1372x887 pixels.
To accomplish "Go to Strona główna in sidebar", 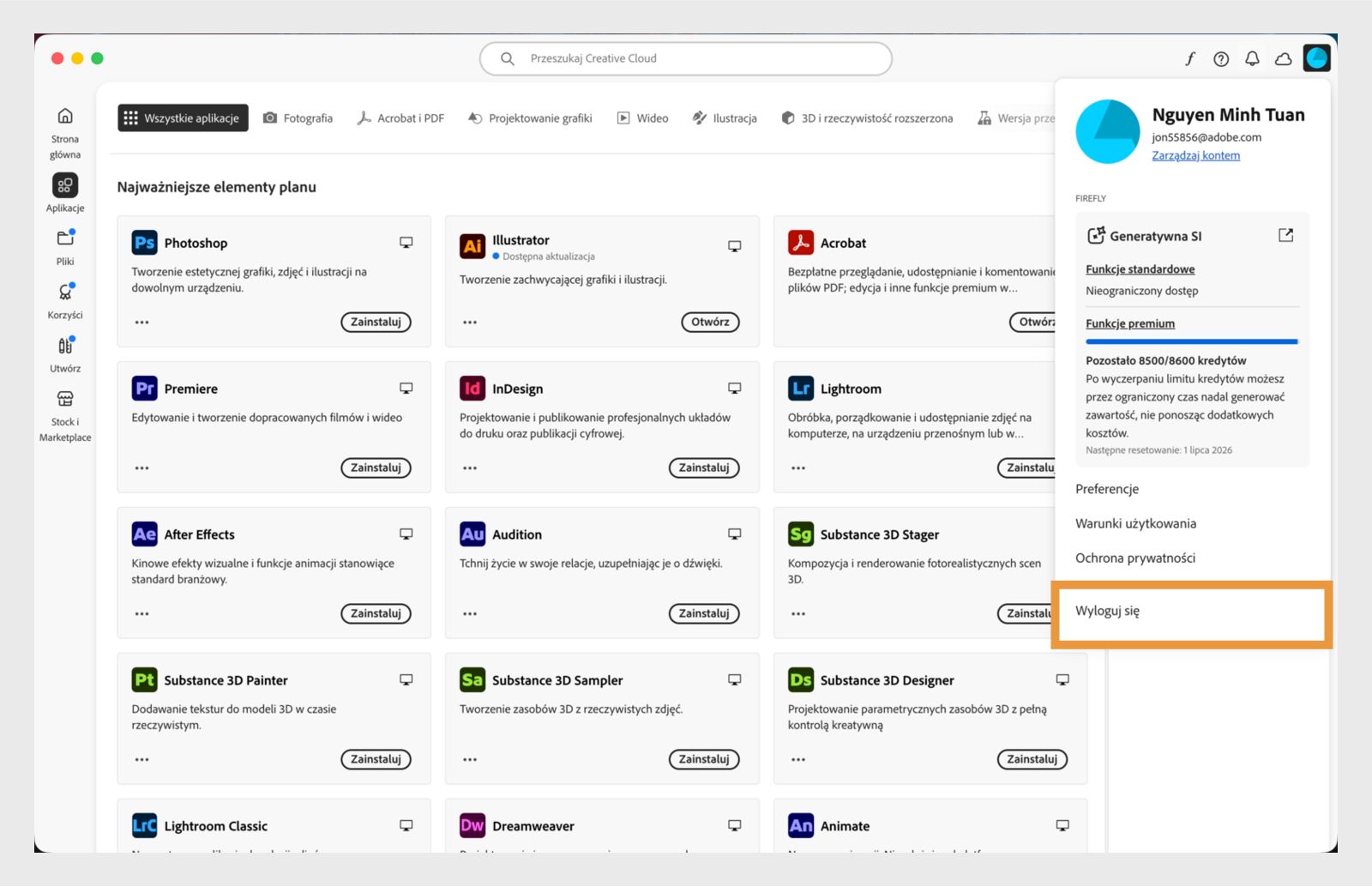I will point(65,133).
